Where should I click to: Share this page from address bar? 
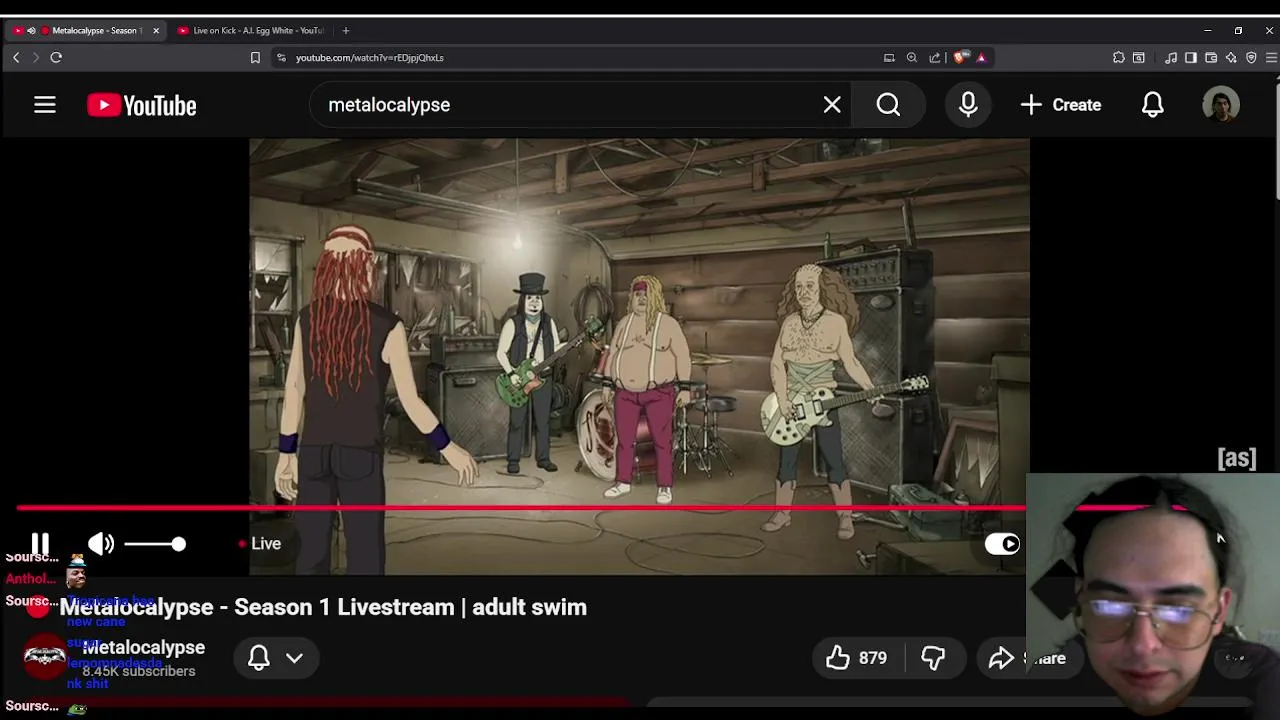click(x=935, y=58)
